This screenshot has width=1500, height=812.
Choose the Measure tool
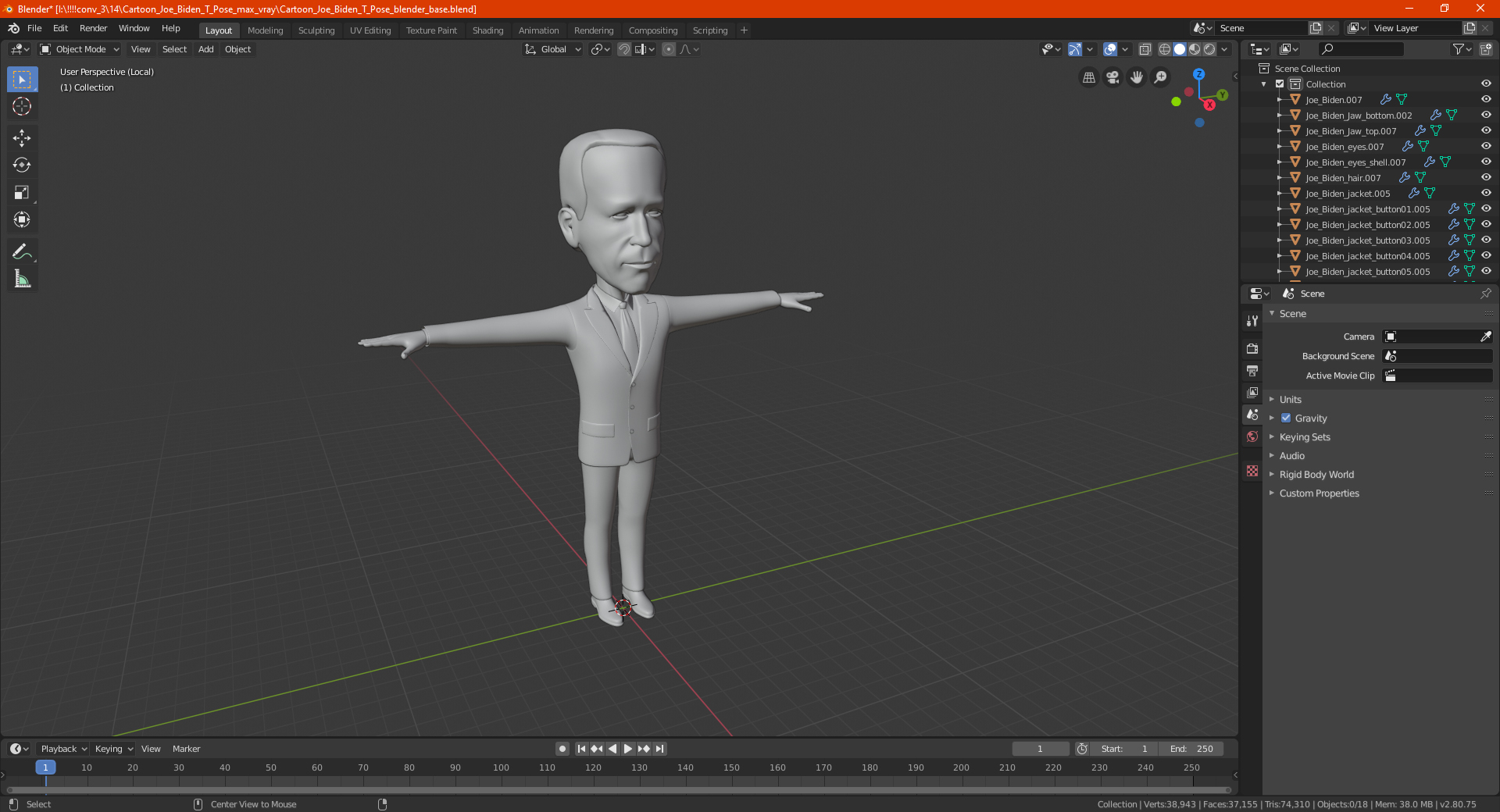[x=22, y=280]
